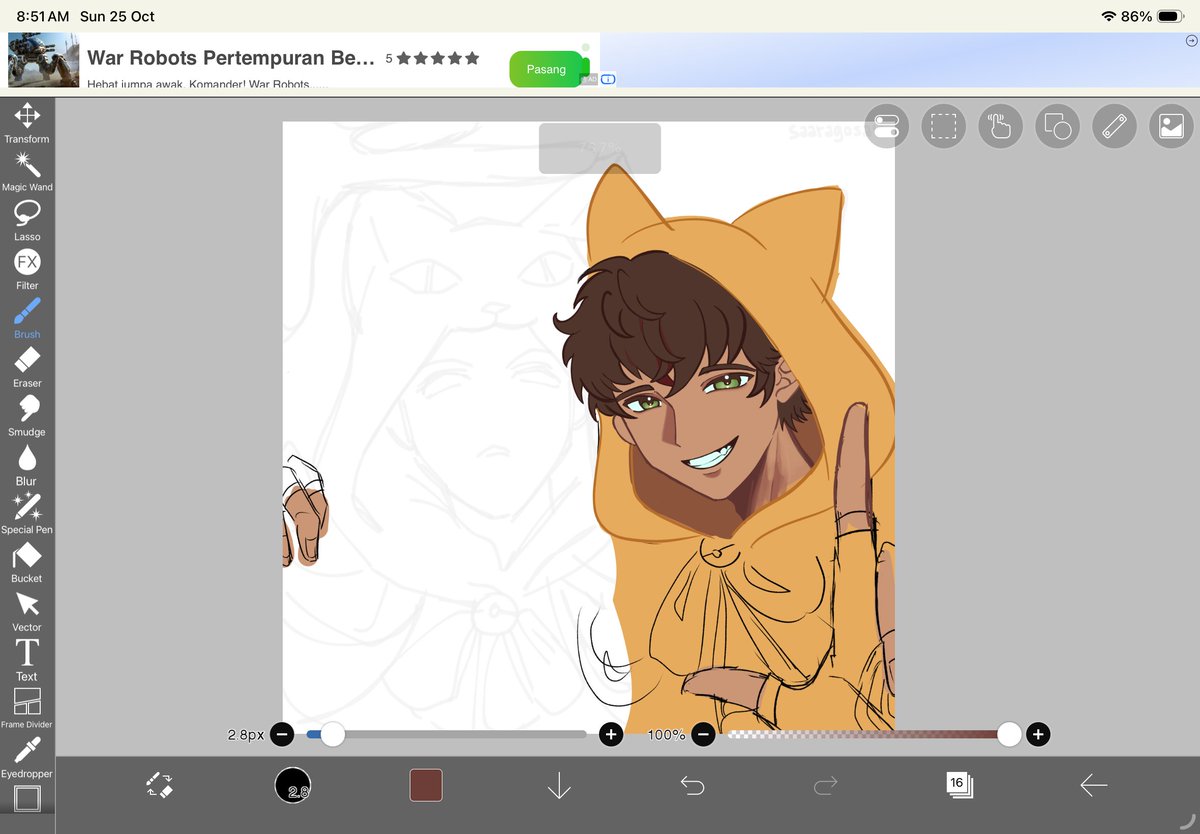Increase brush thickness with plus button
Screen dimensions: 1200x834
[611, 735]
